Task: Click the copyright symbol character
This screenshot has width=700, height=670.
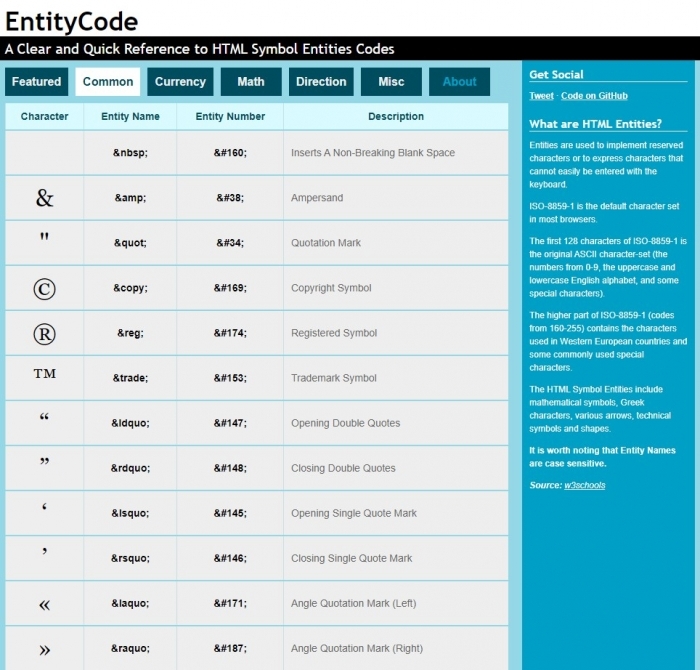Action: point(44,289)
